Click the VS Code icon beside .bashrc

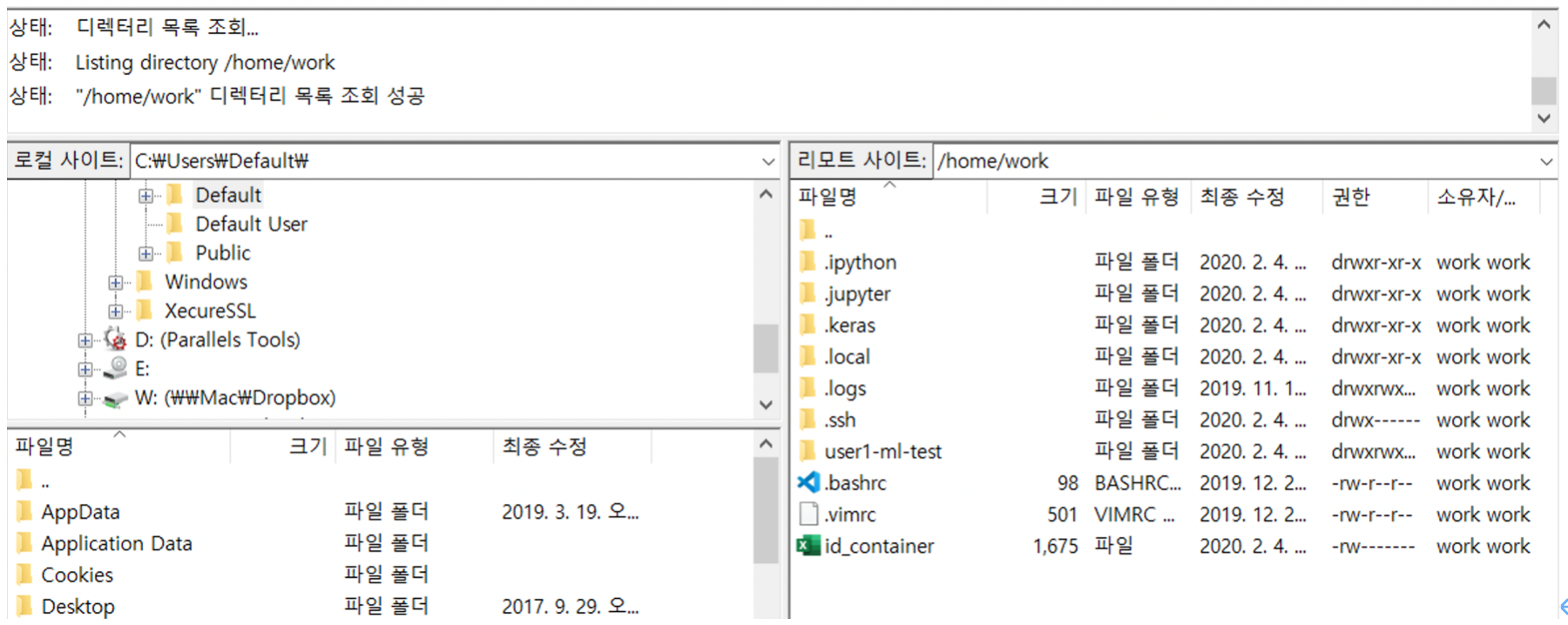(808, 482)
